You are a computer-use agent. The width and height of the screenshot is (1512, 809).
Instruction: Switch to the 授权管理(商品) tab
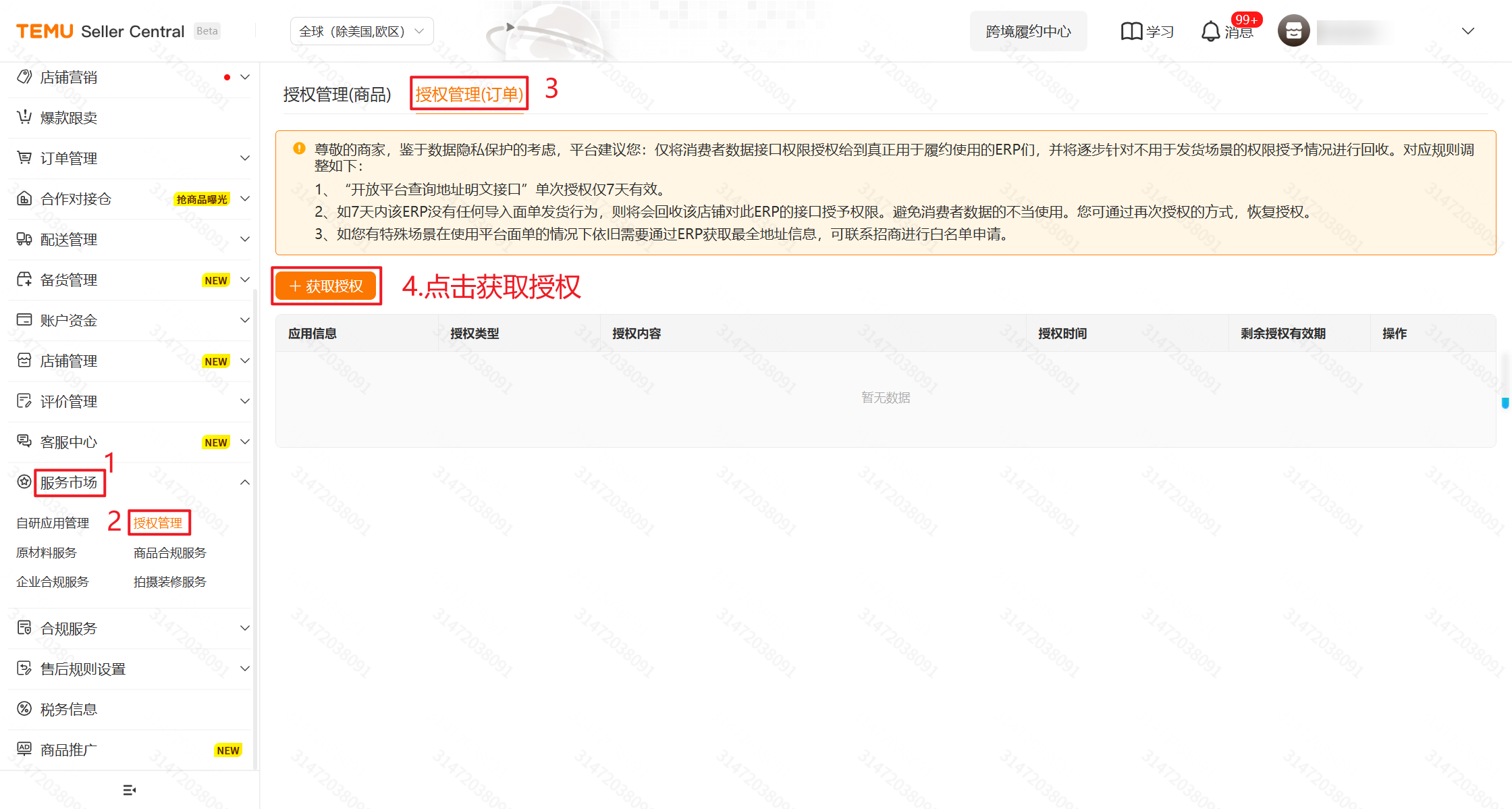pos(337,95)
